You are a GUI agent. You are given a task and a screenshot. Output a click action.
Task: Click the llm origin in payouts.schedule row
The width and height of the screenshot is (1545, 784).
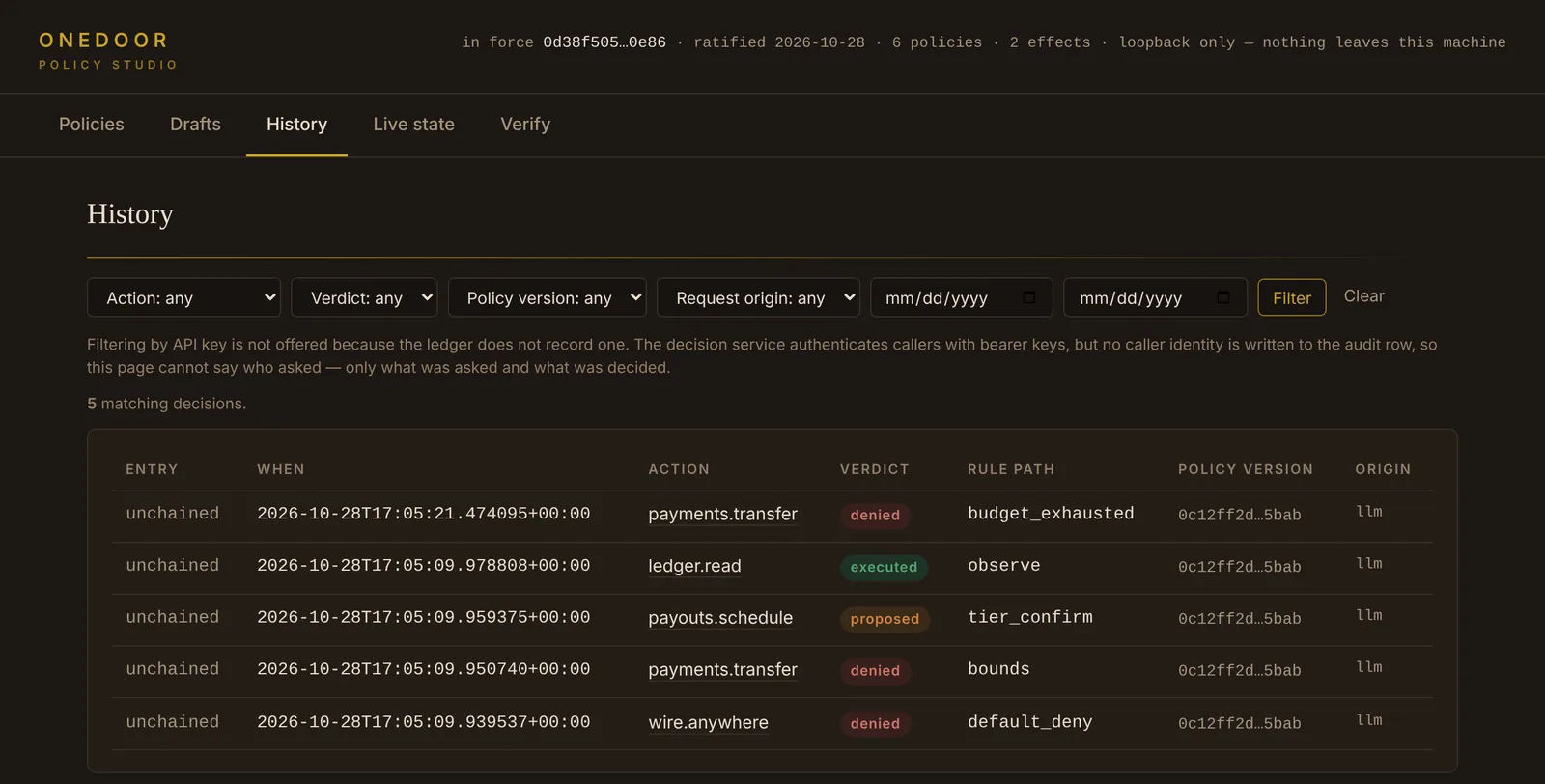(x=1369, y=615)
